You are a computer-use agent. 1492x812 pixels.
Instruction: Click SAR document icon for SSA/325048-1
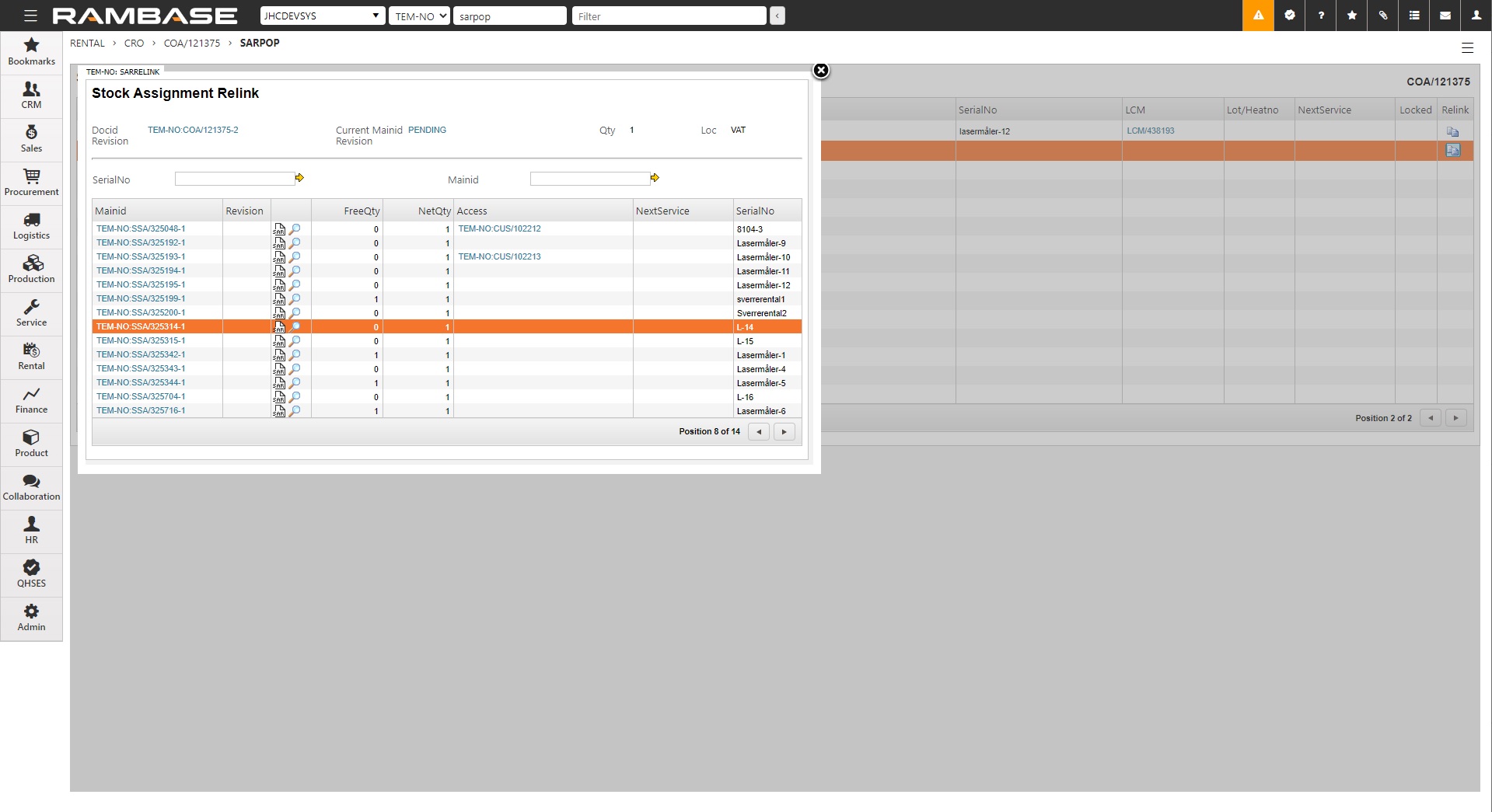coord(279,229)
